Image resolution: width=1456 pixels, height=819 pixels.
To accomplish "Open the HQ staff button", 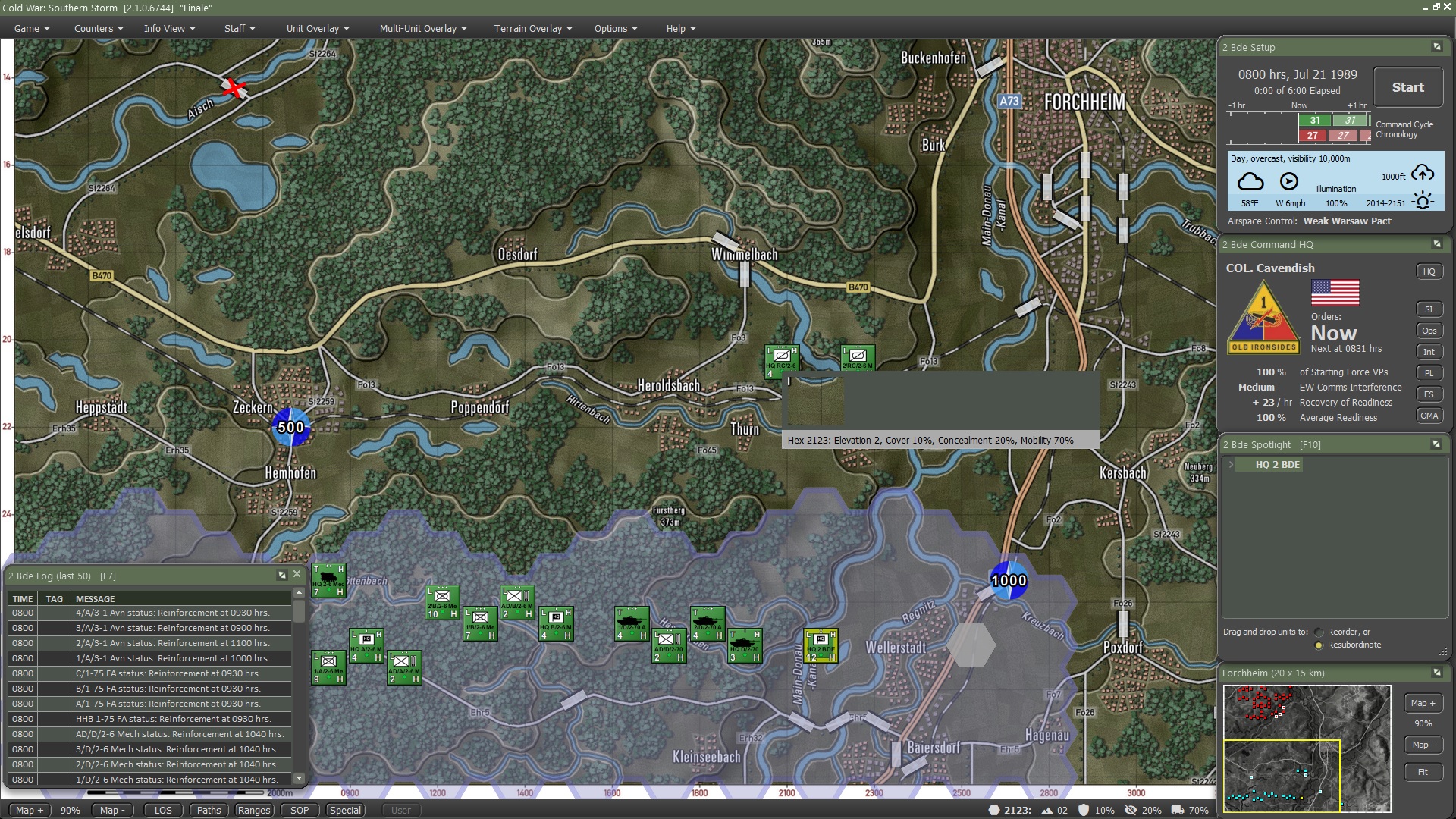I will point(1429,271).
